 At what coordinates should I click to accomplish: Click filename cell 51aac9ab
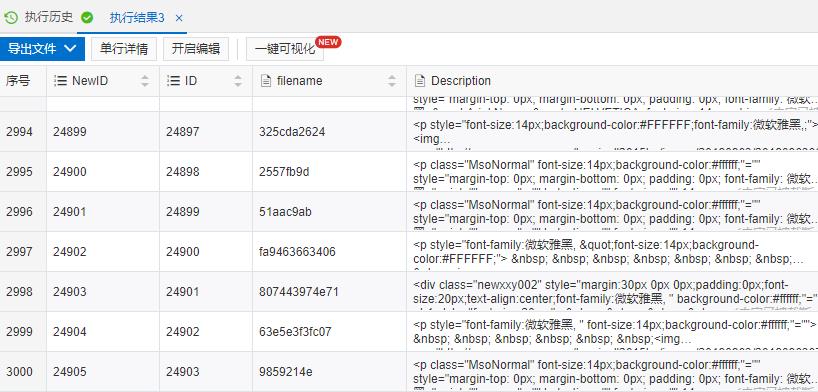pos(329,211)
